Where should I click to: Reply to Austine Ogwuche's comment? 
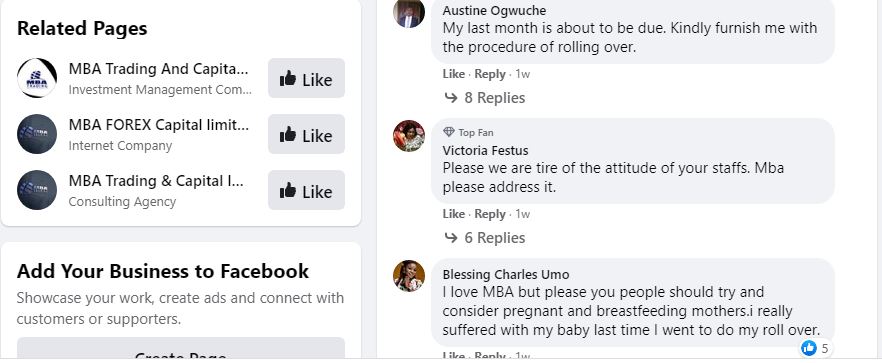click(489, 74)
